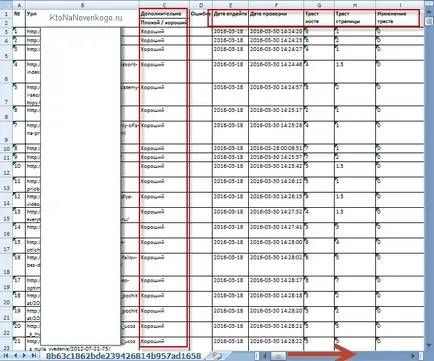
Task: Go to the first sheet with the navigation arrow
Action: click(x=6, y=356)
